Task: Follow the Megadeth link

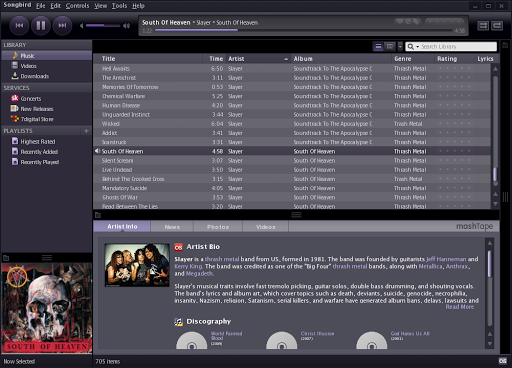Action: pyautogui.click(x=199, y=274)
